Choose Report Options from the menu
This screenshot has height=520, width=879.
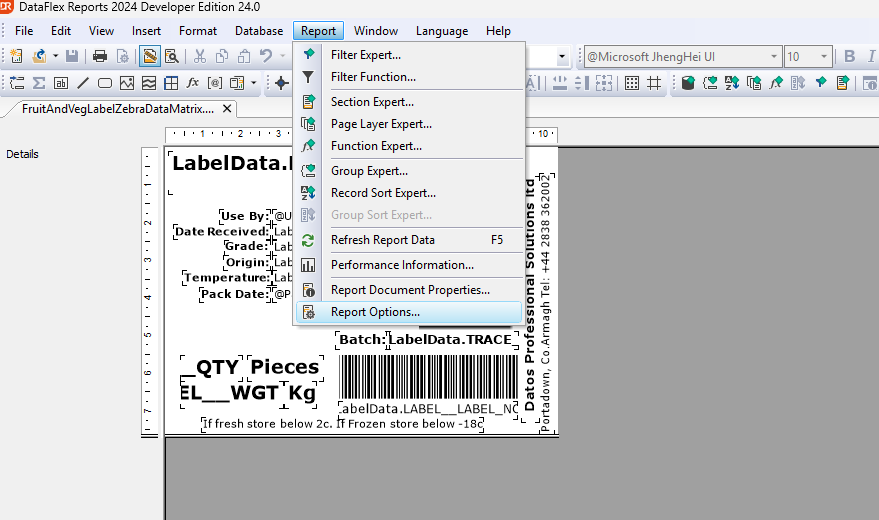(375, 312)
